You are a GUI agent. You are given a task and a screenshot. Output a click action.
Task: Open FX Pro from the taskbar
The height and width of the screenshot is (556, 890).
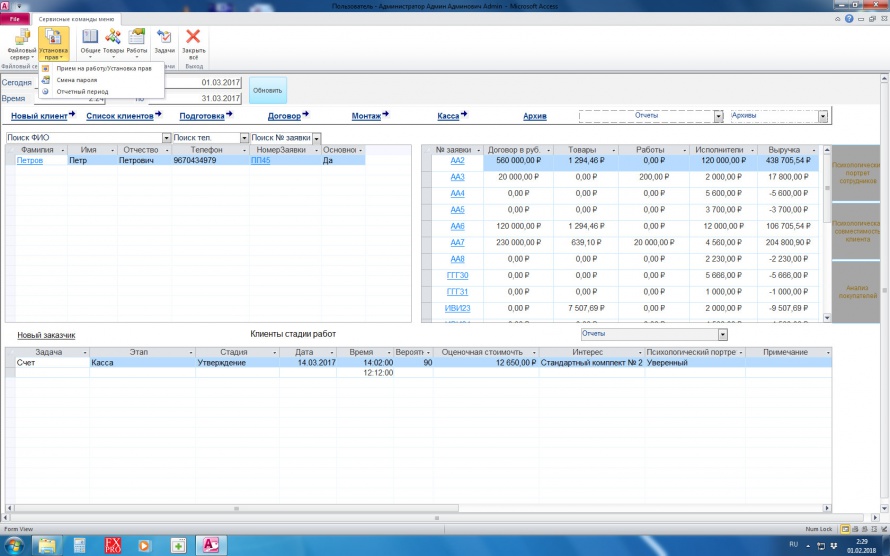click(113, 545)
